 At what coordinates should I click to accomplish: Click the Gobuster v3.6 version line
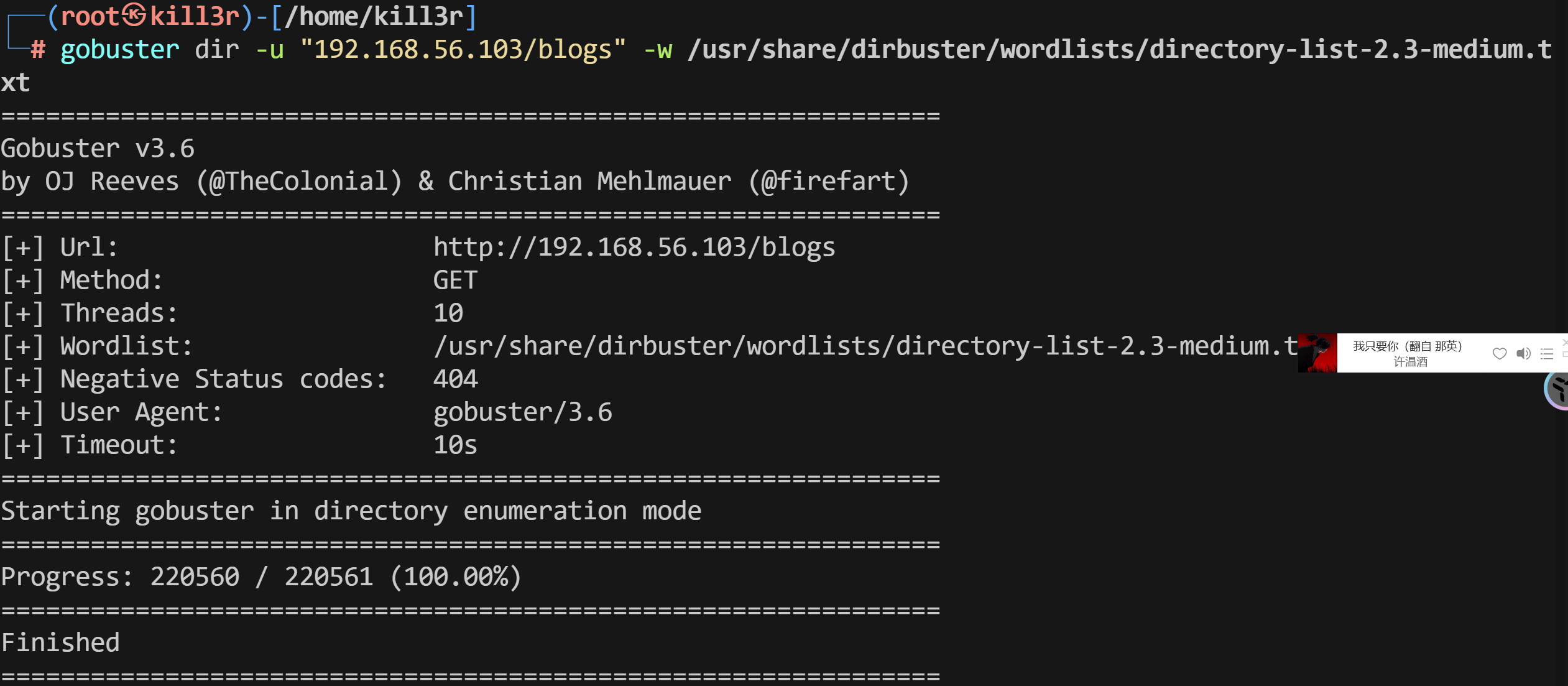point(98,148)
